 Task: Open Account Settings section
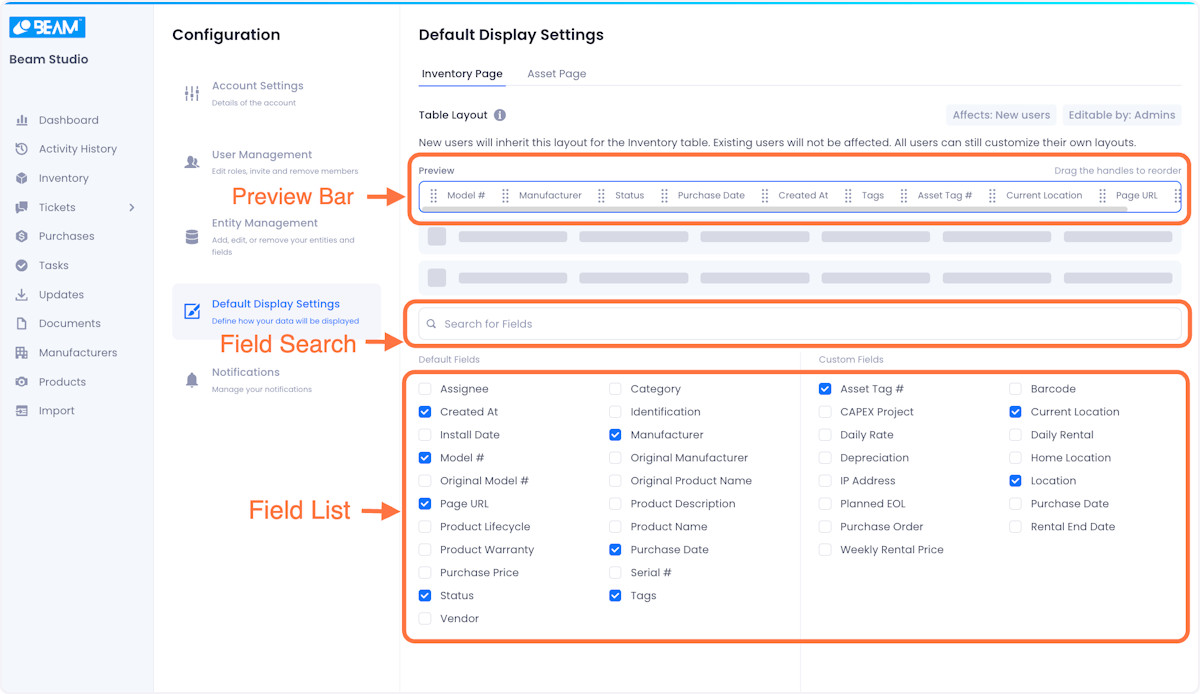[276, 93]
